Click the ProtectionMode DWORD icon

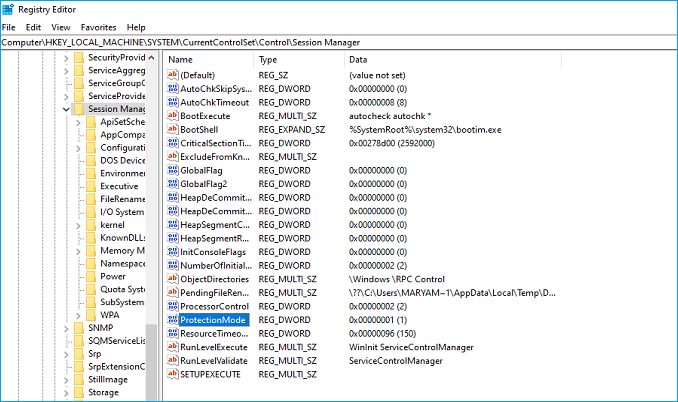(173, 319)
